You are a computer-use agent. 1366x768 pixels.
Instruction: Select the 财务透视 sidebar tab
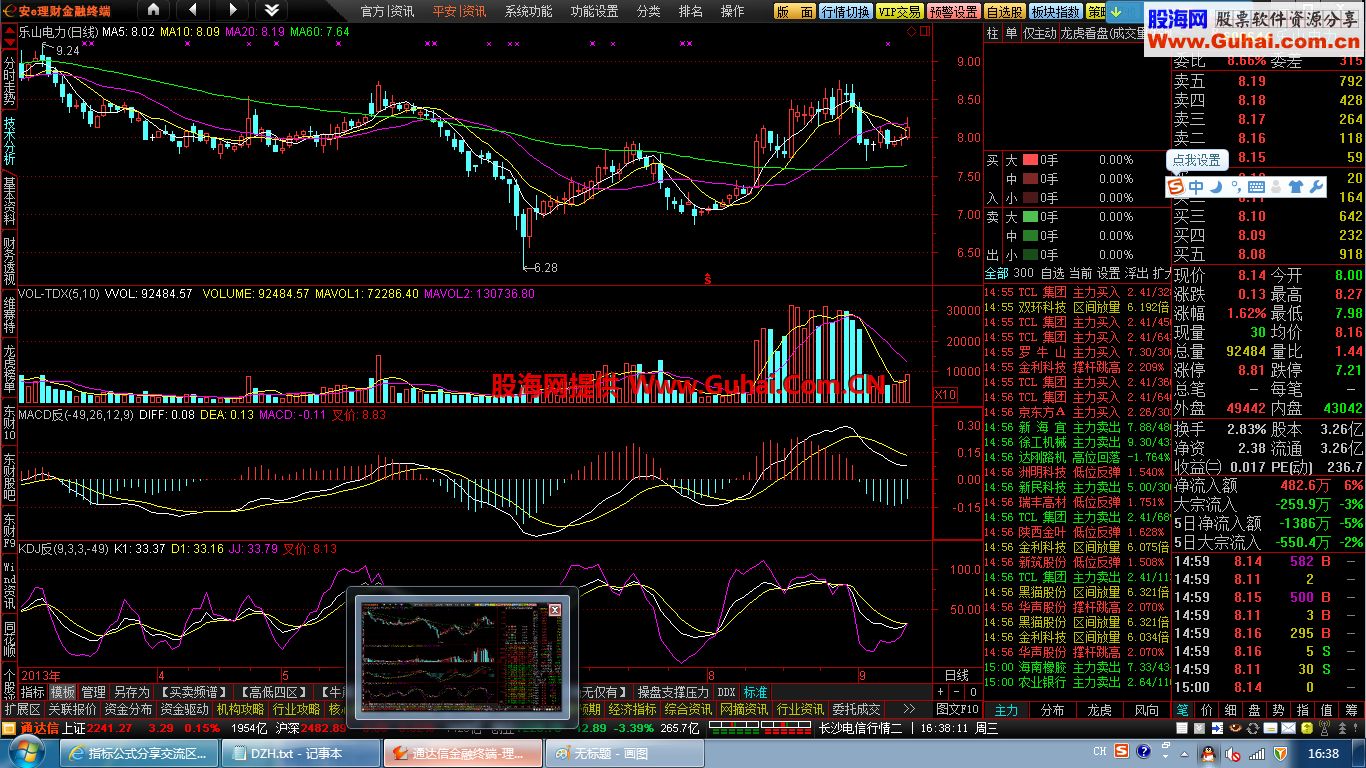[x=9, y=260]
